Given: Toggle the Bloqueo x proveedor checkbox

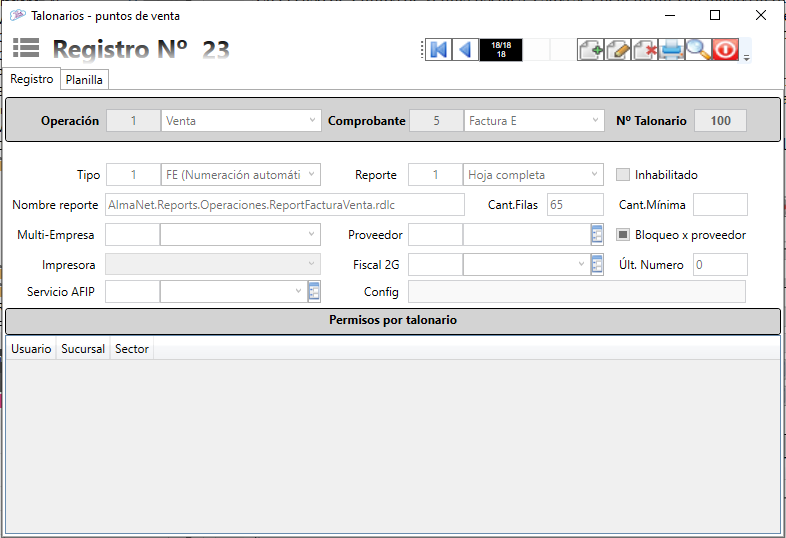Looking at the screenshot, I should [x=624, y=235].
